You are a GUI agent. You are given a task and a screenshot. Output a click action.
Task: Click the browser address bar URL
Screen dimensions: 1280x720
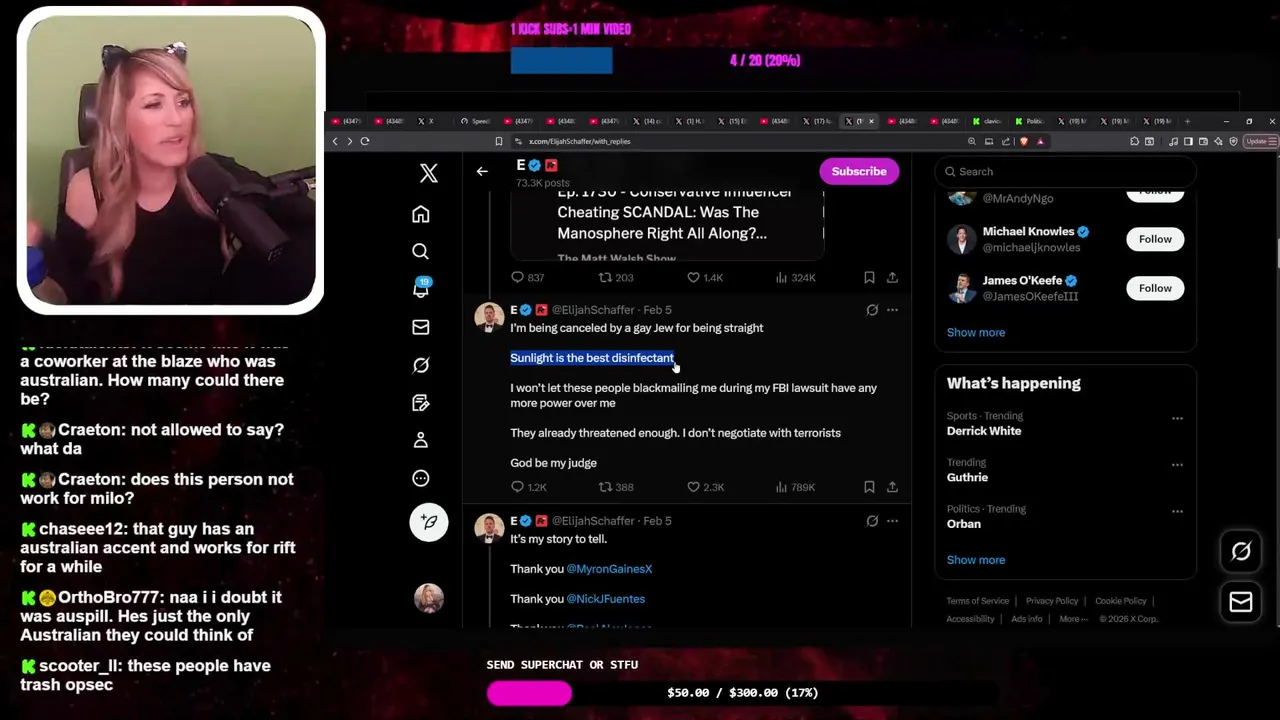[x=580, y=141]
